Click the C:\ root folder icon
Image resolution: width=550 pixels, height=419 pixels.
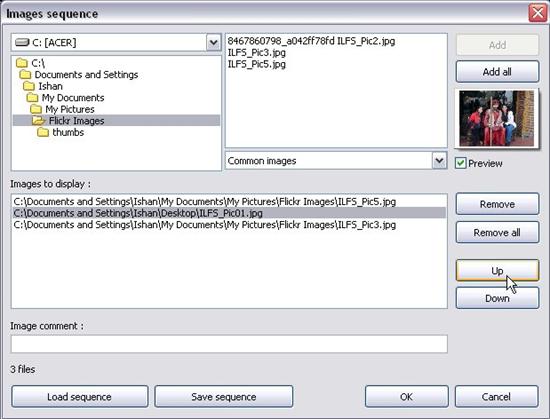[x=22, y=63]
